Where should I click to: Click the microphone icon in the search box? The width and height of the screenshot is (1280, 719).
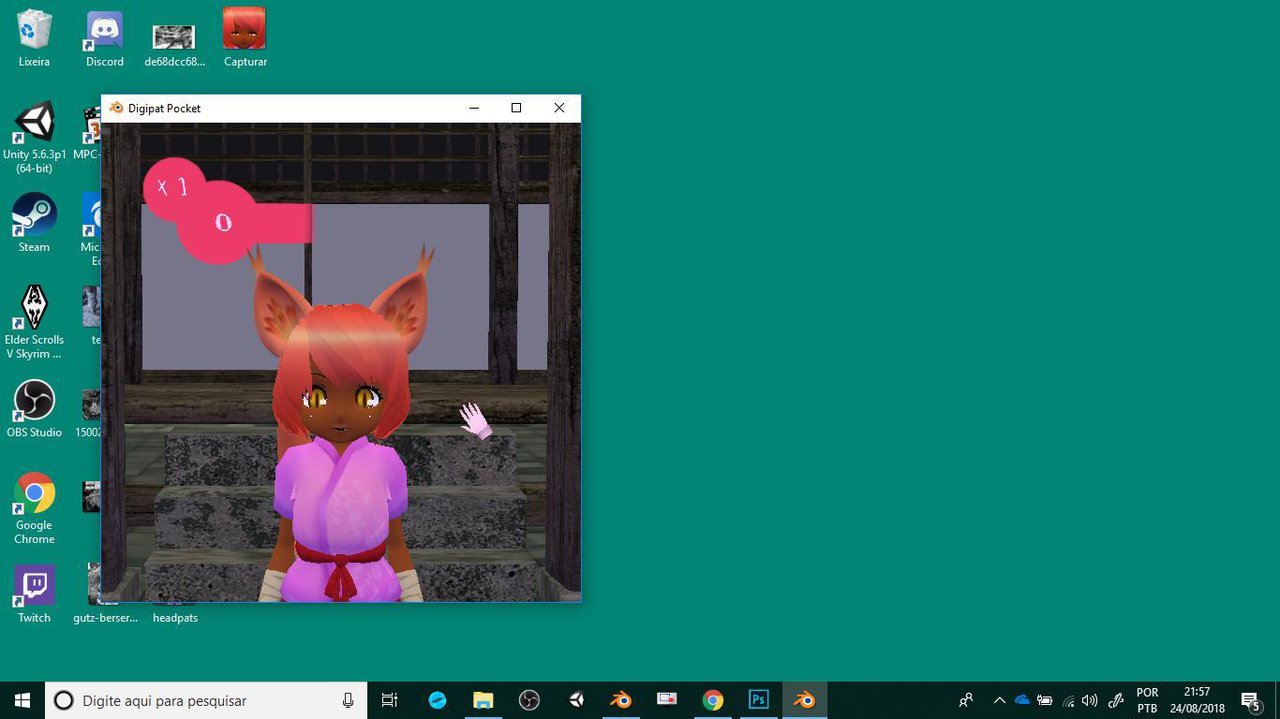348,700
